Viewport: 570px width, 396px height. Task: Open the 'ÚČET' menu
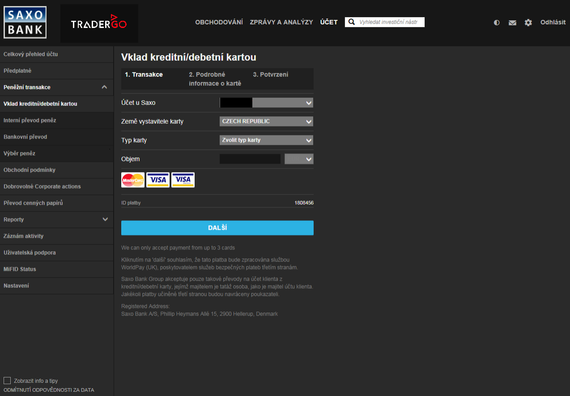pyautogui.click(x=329, y=22)
